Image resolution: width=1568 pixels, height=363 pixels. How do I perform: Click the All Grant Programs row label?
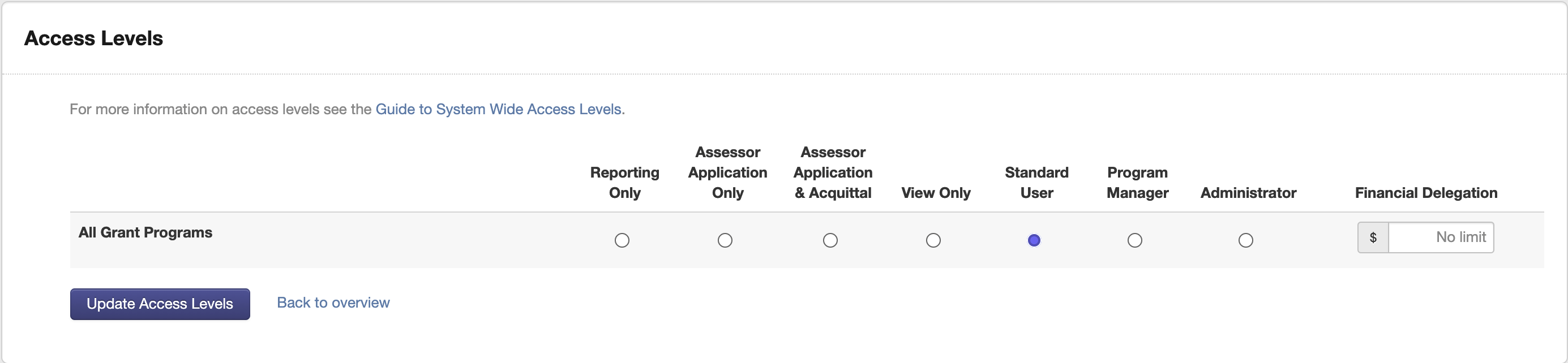click(145, 232)
